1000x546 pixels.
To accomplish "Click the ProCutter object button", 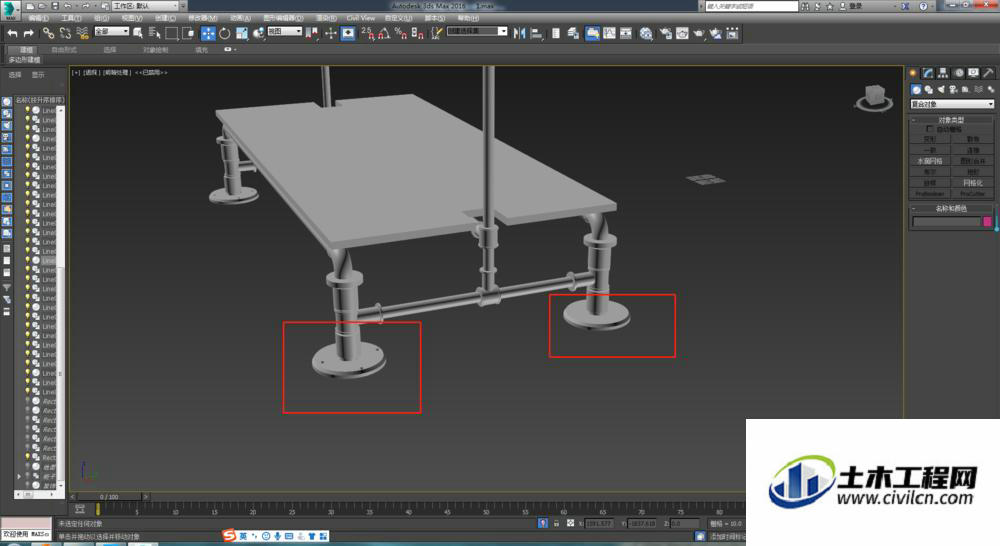I will (x=973, y=193).
